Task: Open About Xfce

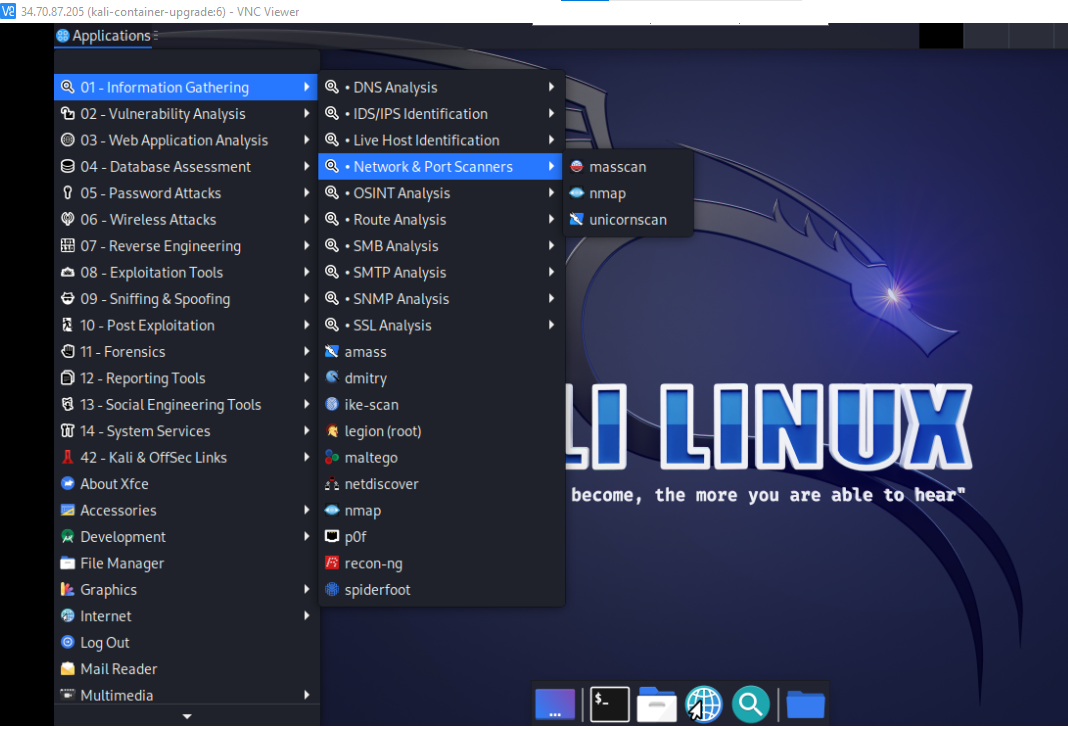Action: tap(185, 484)
